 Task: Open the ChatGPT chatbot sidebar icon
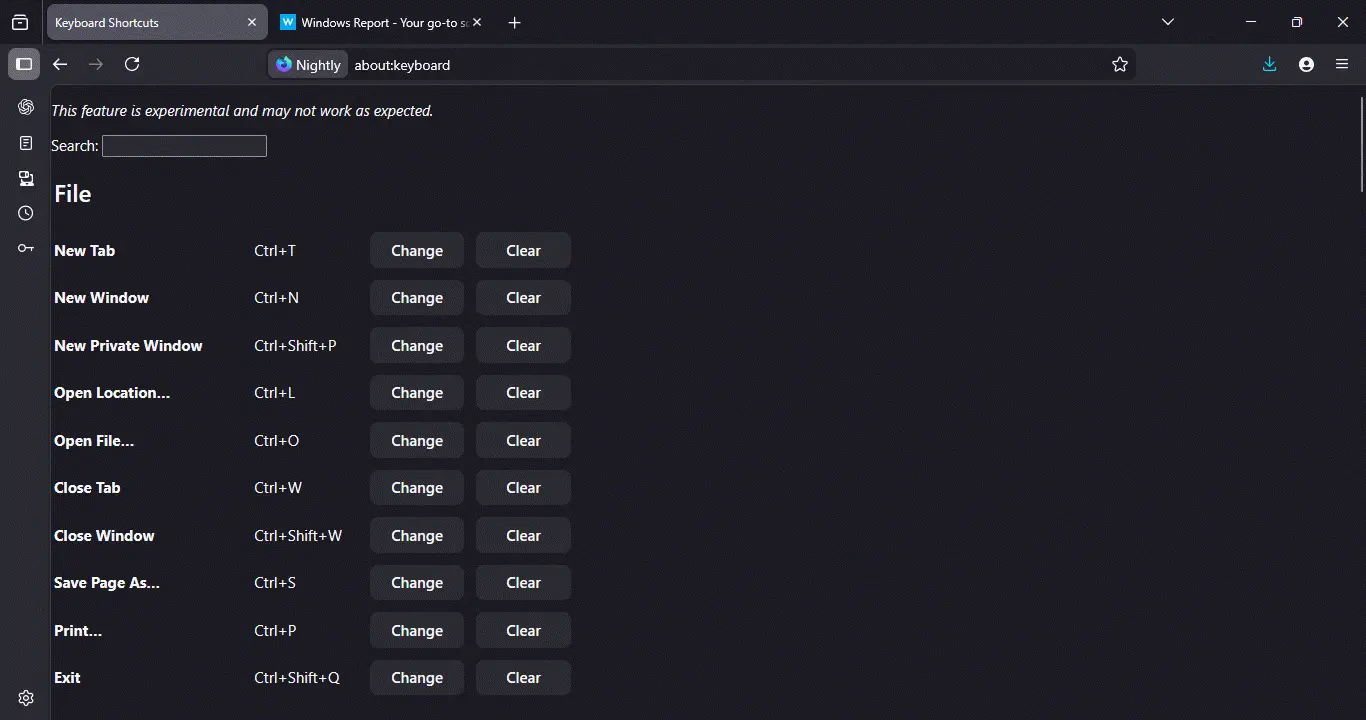click(x=26, y=107)
